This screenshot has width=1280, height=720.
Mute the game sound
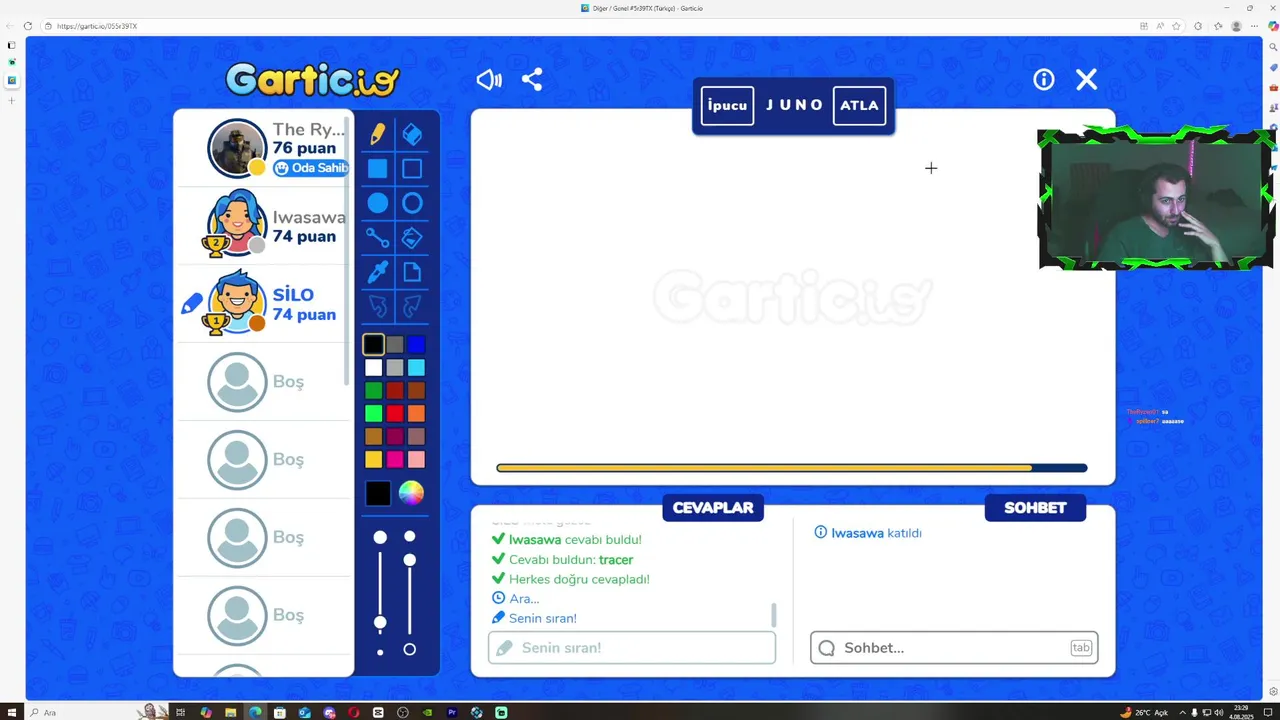[x=489, y=80]
